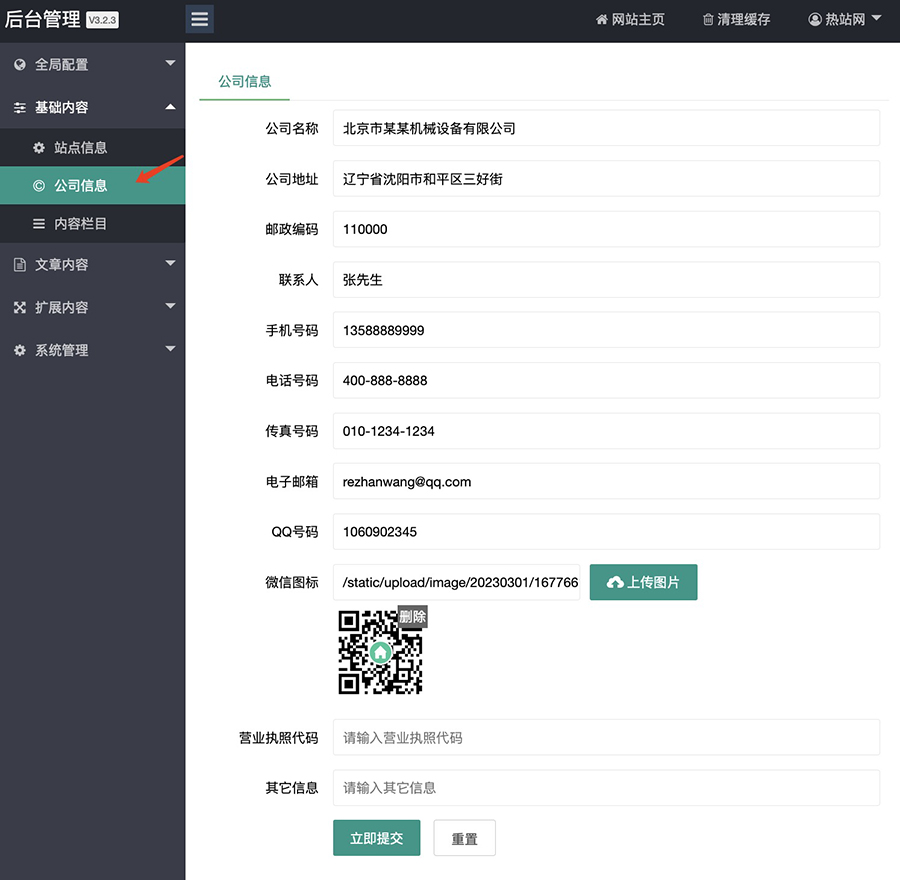Click the 上传图片 upload button
Viewport: 900px width, 880px height.
pos(643,582)
